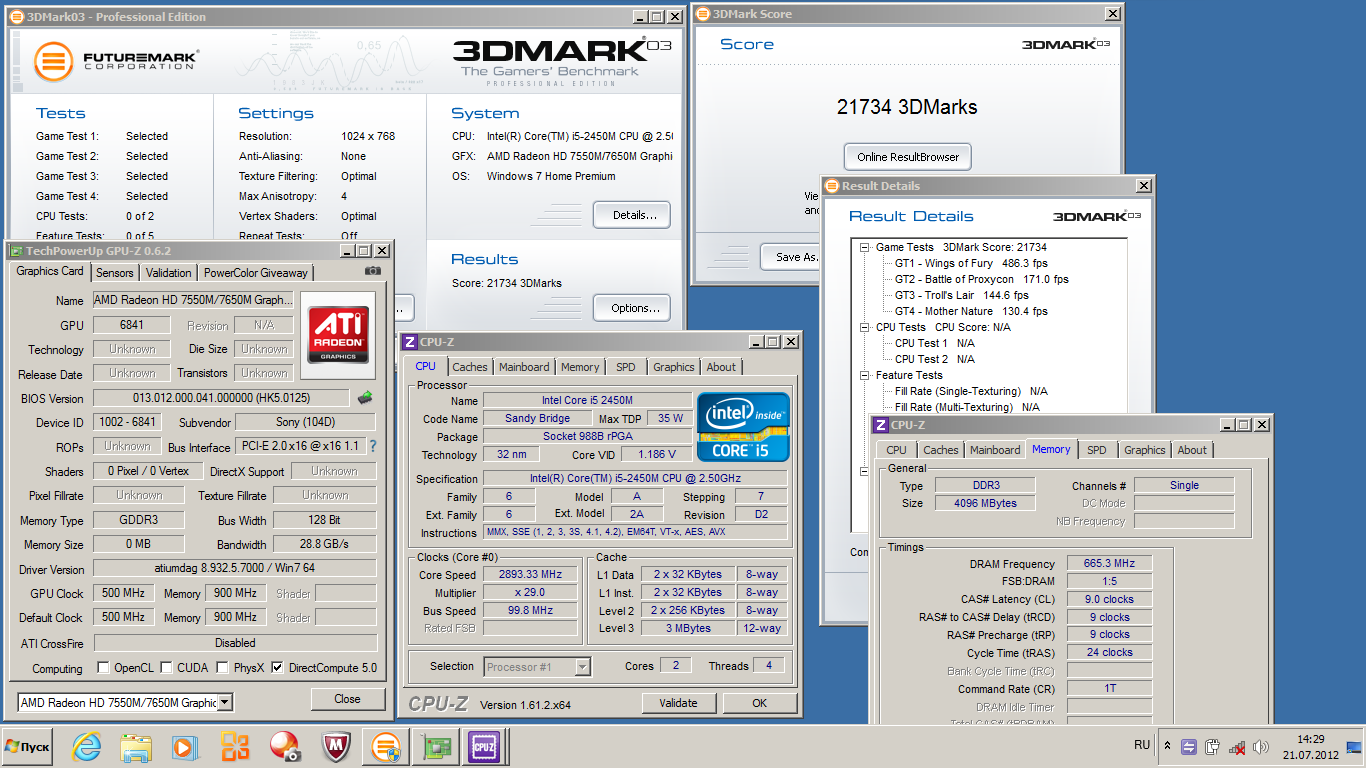The image size is (1366, 768).
Task: Click the Save As button in 3DMark Score
Action: (x=791, y=257)
